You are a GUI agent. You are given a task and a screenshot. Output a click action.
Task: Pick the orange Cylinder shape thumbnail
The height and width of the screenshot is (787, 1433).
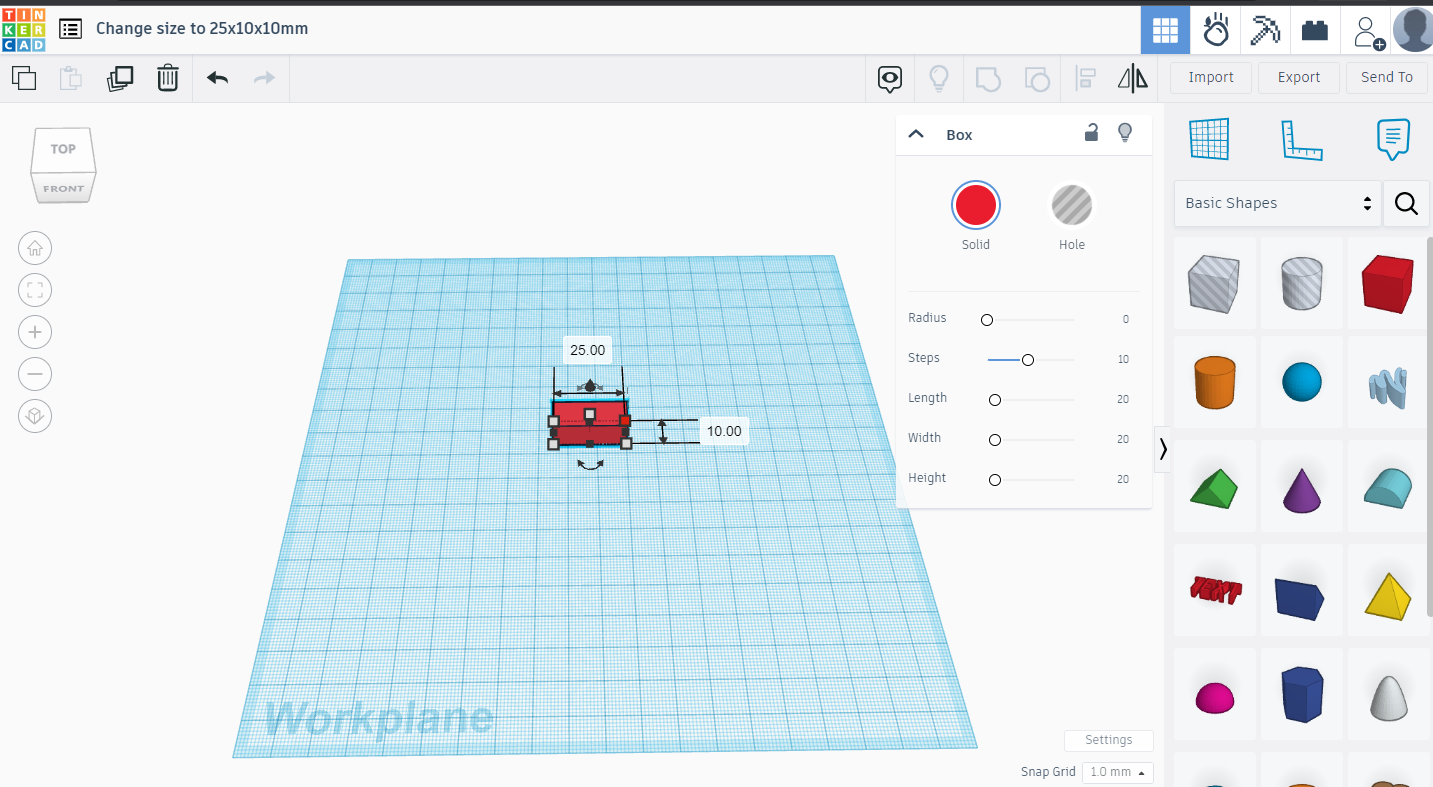tap(1215, 382)
